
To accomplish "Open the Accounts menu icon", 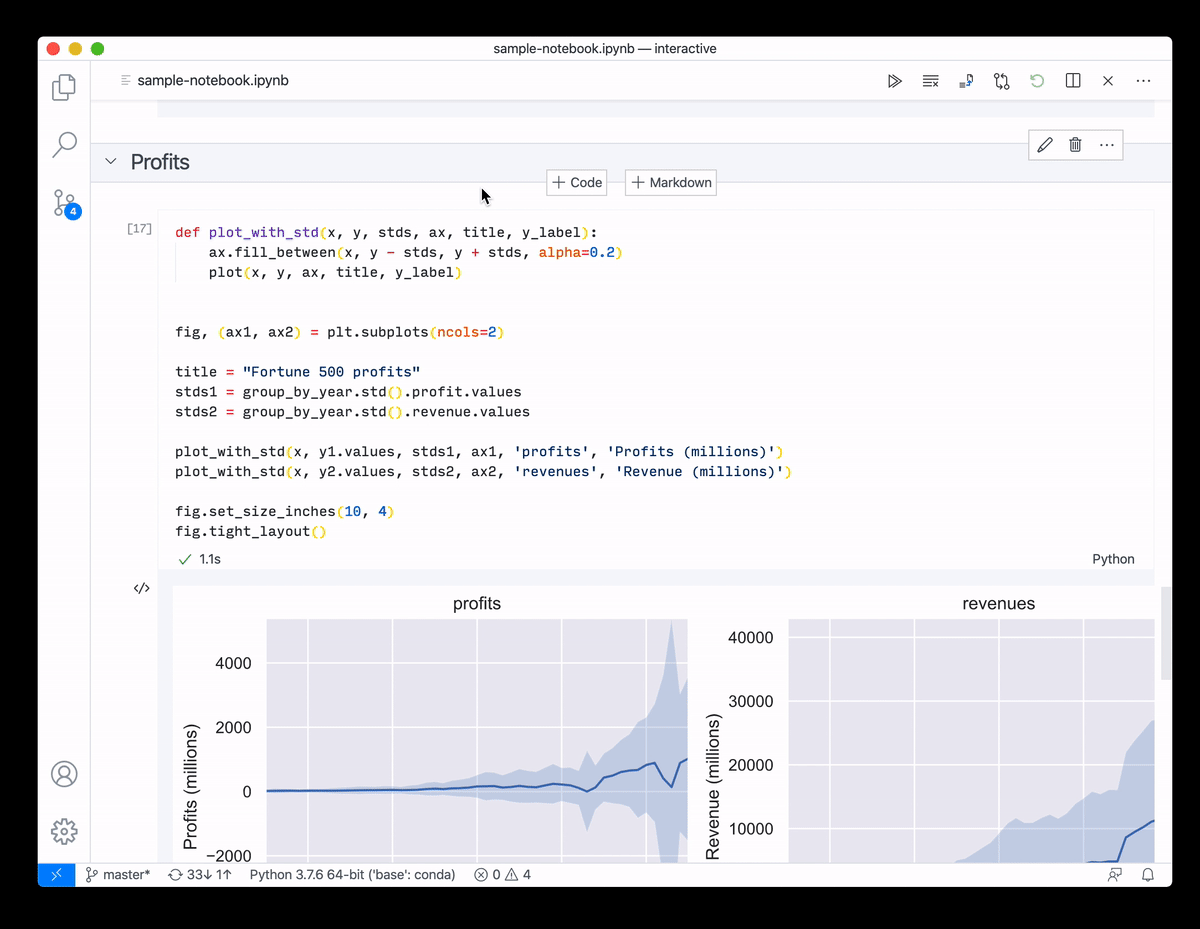I will click(64, 774).
